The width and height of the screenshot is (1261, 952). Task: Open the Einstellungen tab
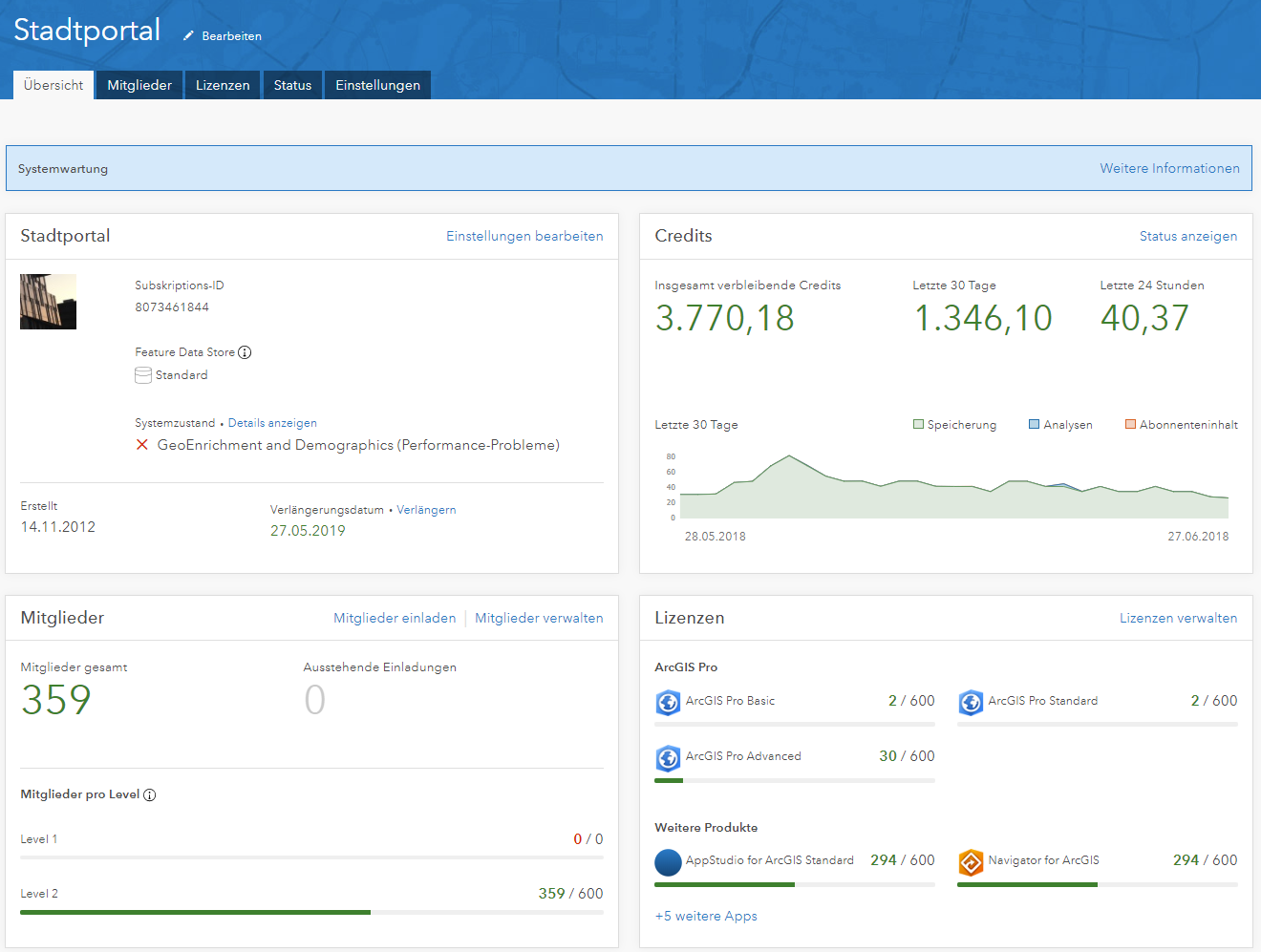tap(377, 85)
